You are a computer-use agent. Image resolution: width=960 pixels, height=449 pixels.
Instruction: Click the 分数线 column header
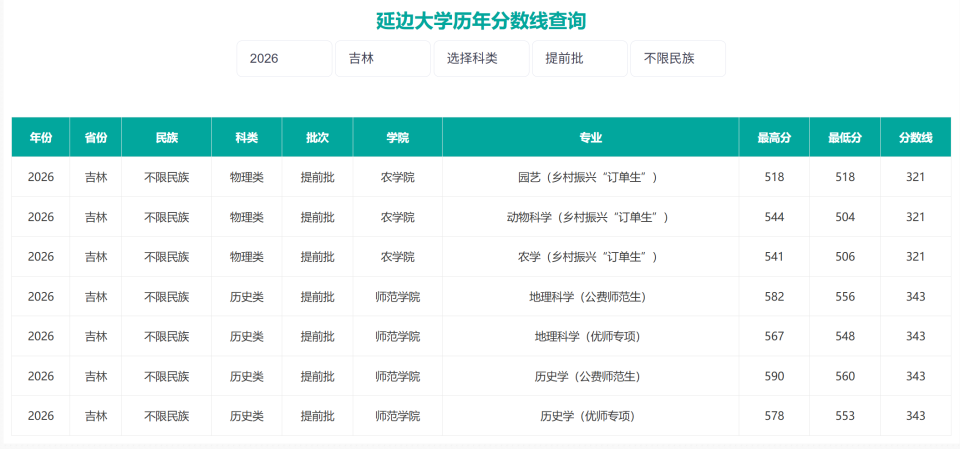point(916,137)
